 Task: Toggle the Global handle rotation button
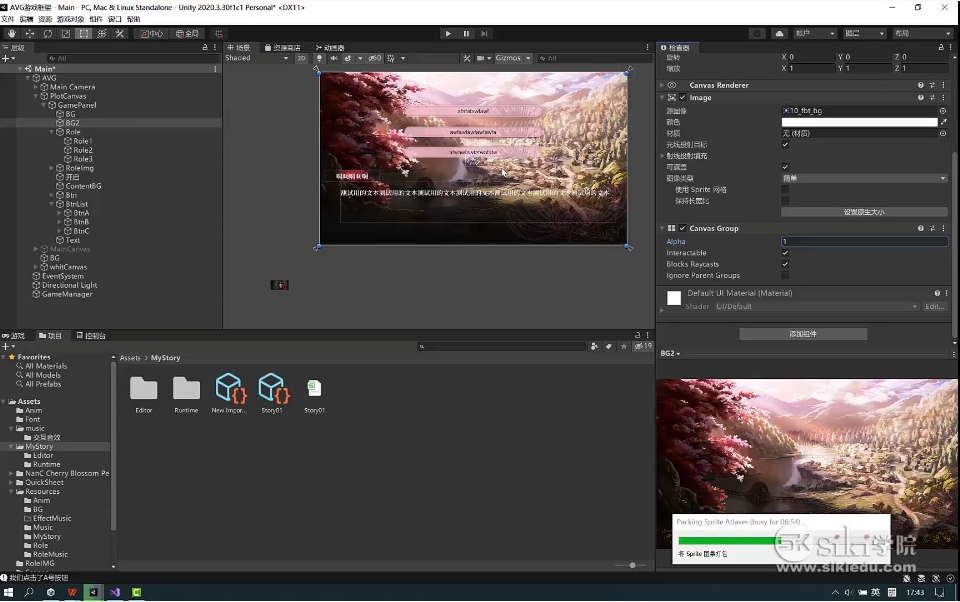(x=187, y=34)
